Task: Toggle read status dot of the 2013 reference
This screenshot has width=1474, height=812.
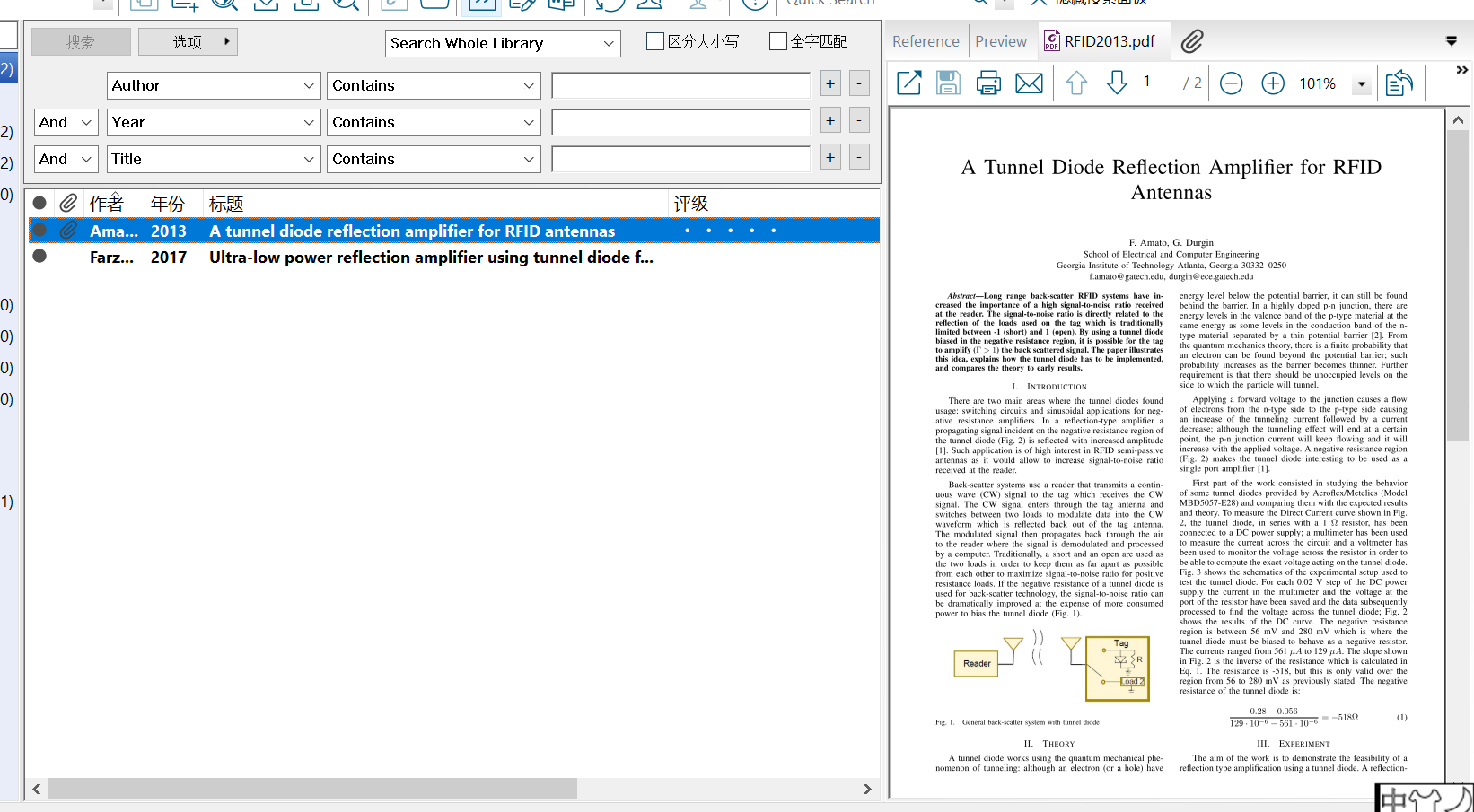Action: point(39,231)
